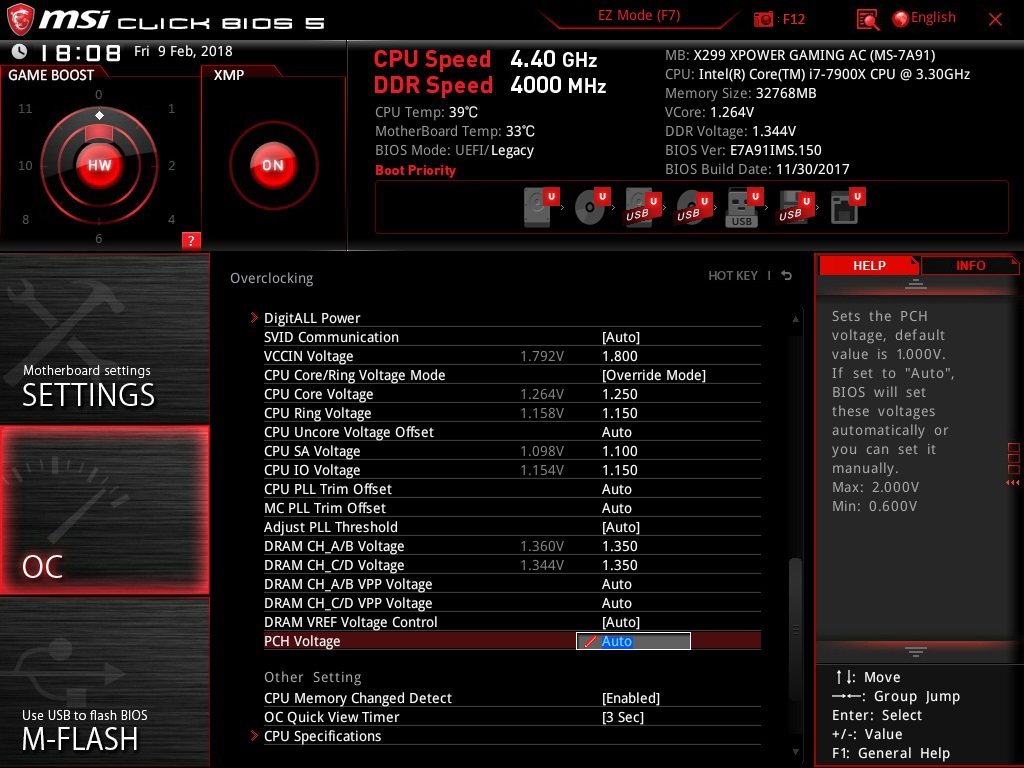Viewport: 1024px width, 768px height.
Task: Select the last floppy/network boot device icon
Action: [x=847, y=206]
